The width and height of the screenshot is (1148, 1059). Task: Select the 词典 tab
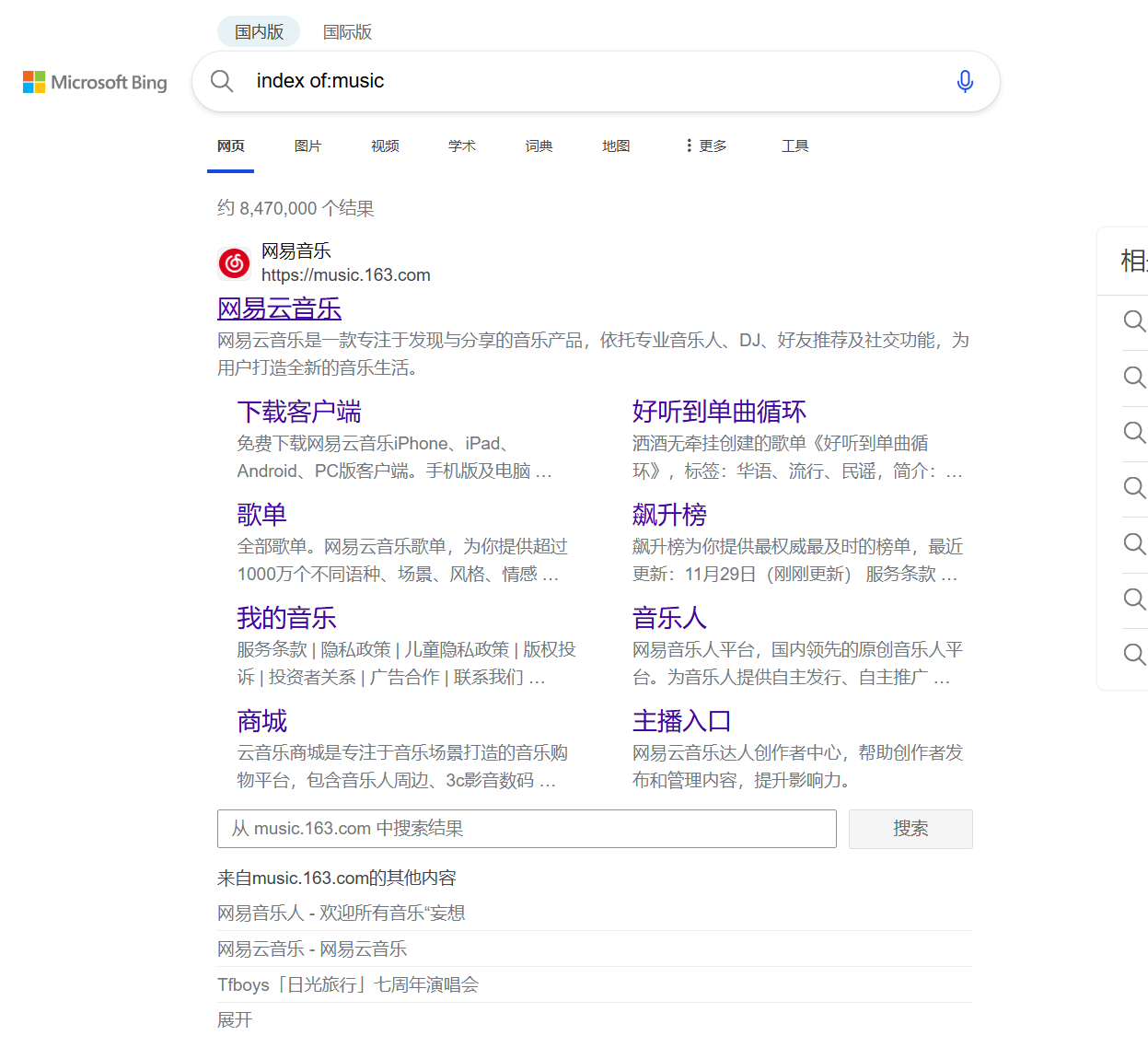539,145
